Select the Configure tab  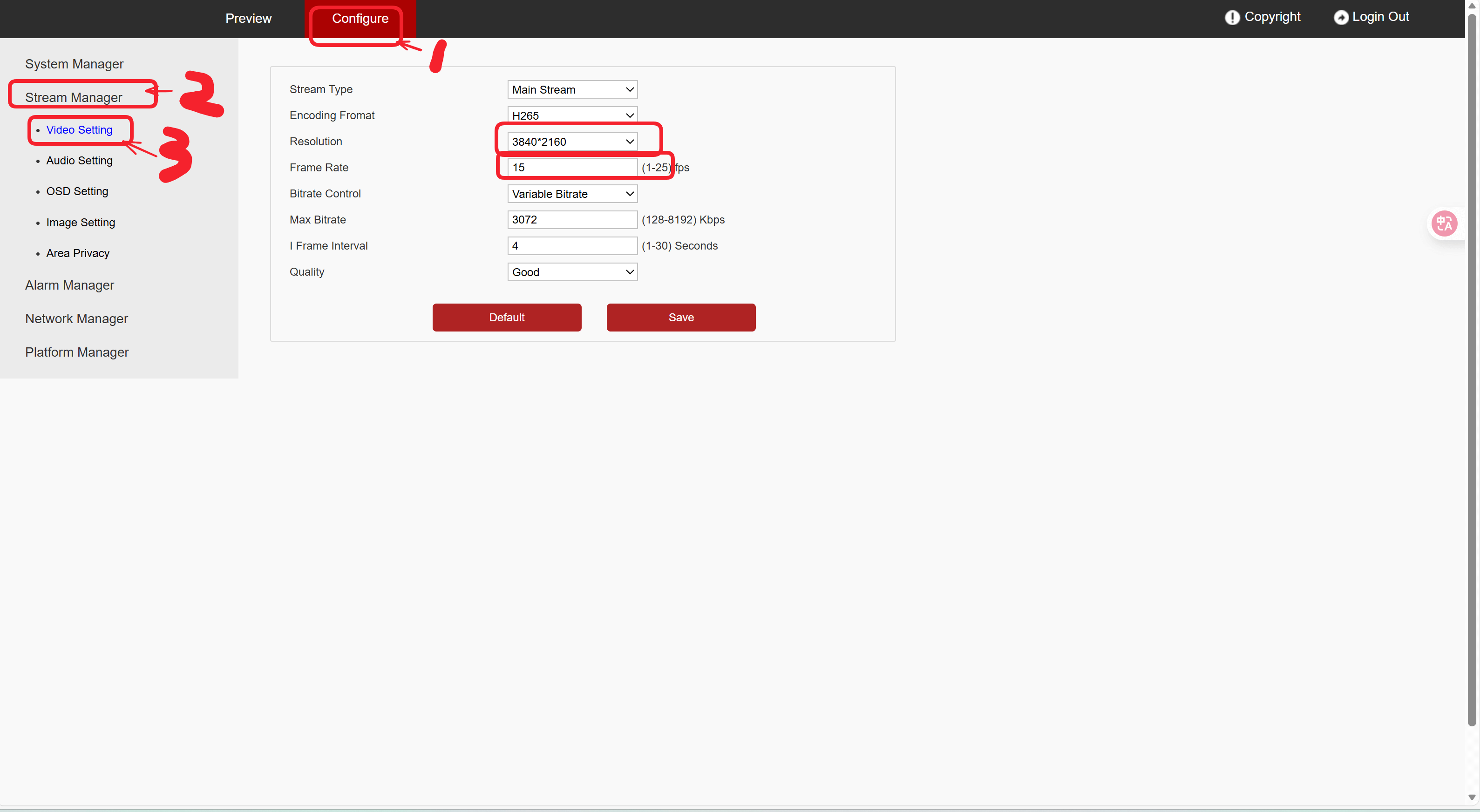pyautogui.click(x=360, y=18)
